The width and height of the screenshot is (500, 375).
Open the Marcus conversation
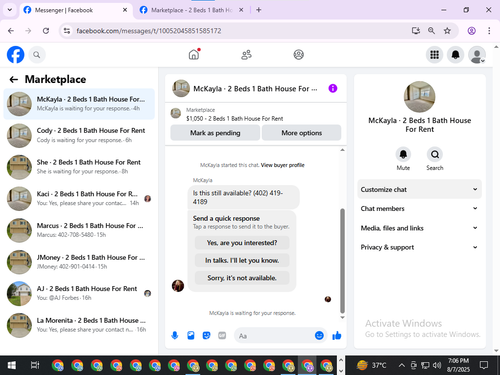tap(79, 230)
